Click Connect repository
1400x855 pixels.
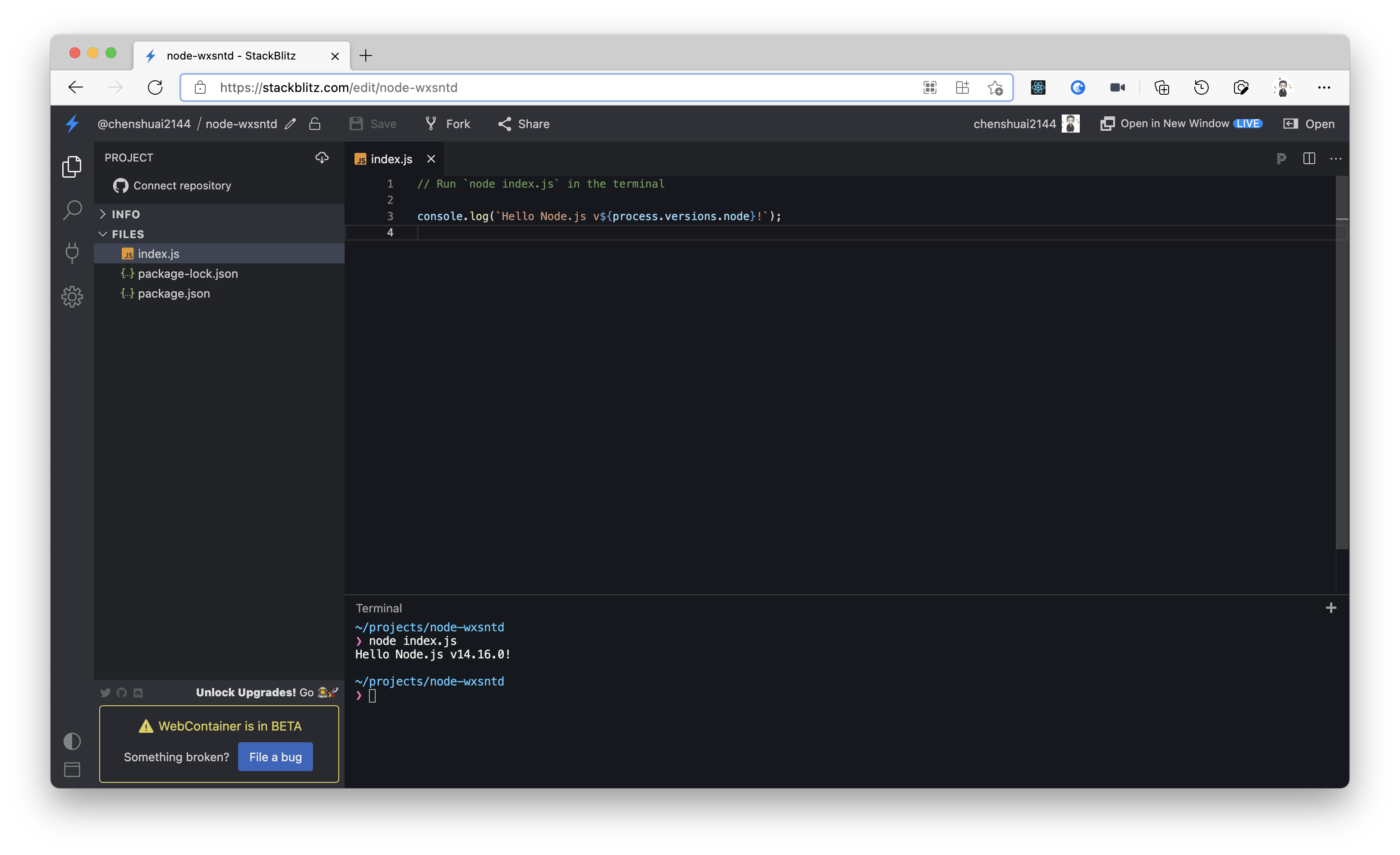tap(172, 186)
